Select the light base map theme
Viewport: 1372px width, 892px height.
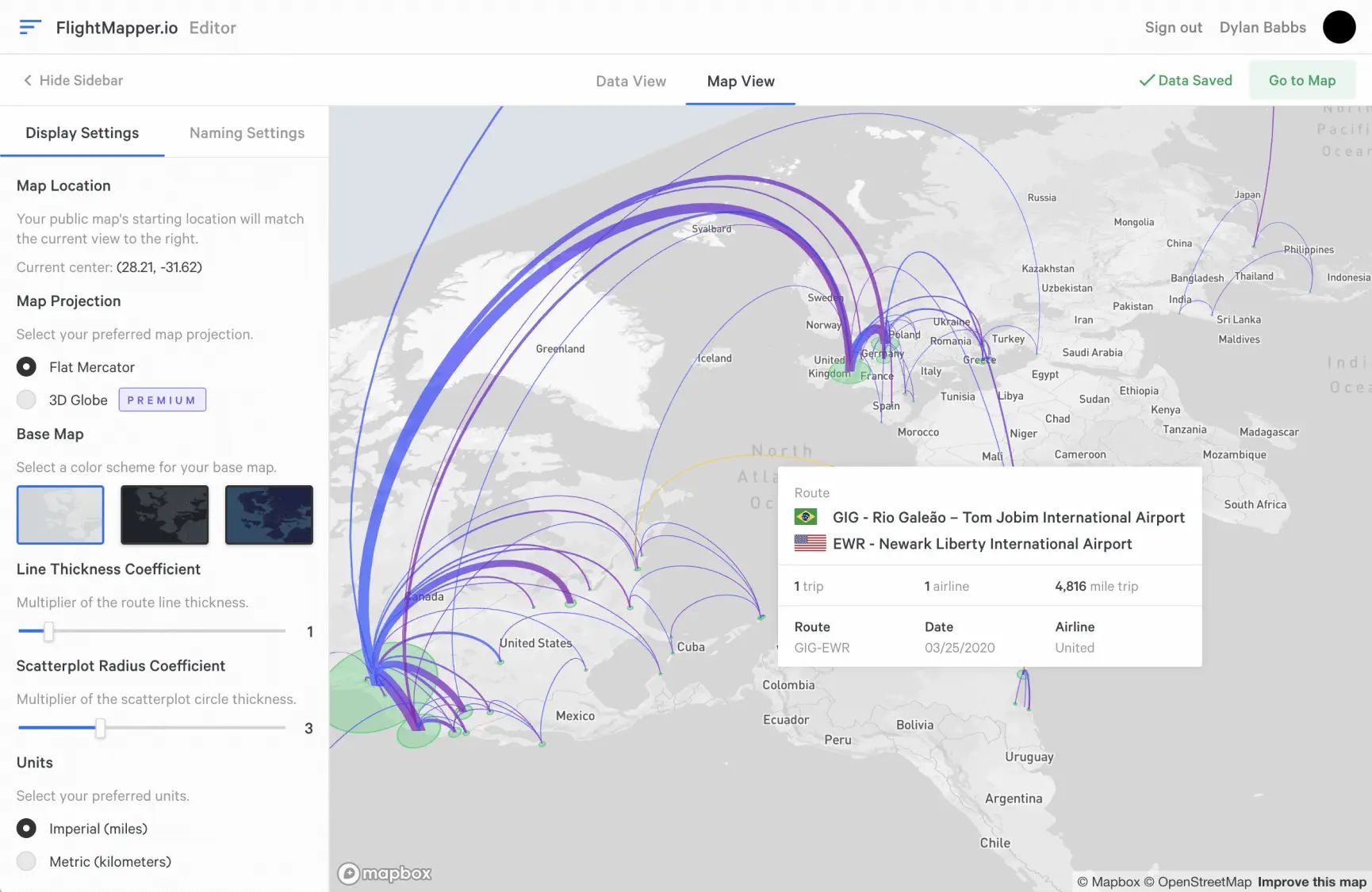60,515
